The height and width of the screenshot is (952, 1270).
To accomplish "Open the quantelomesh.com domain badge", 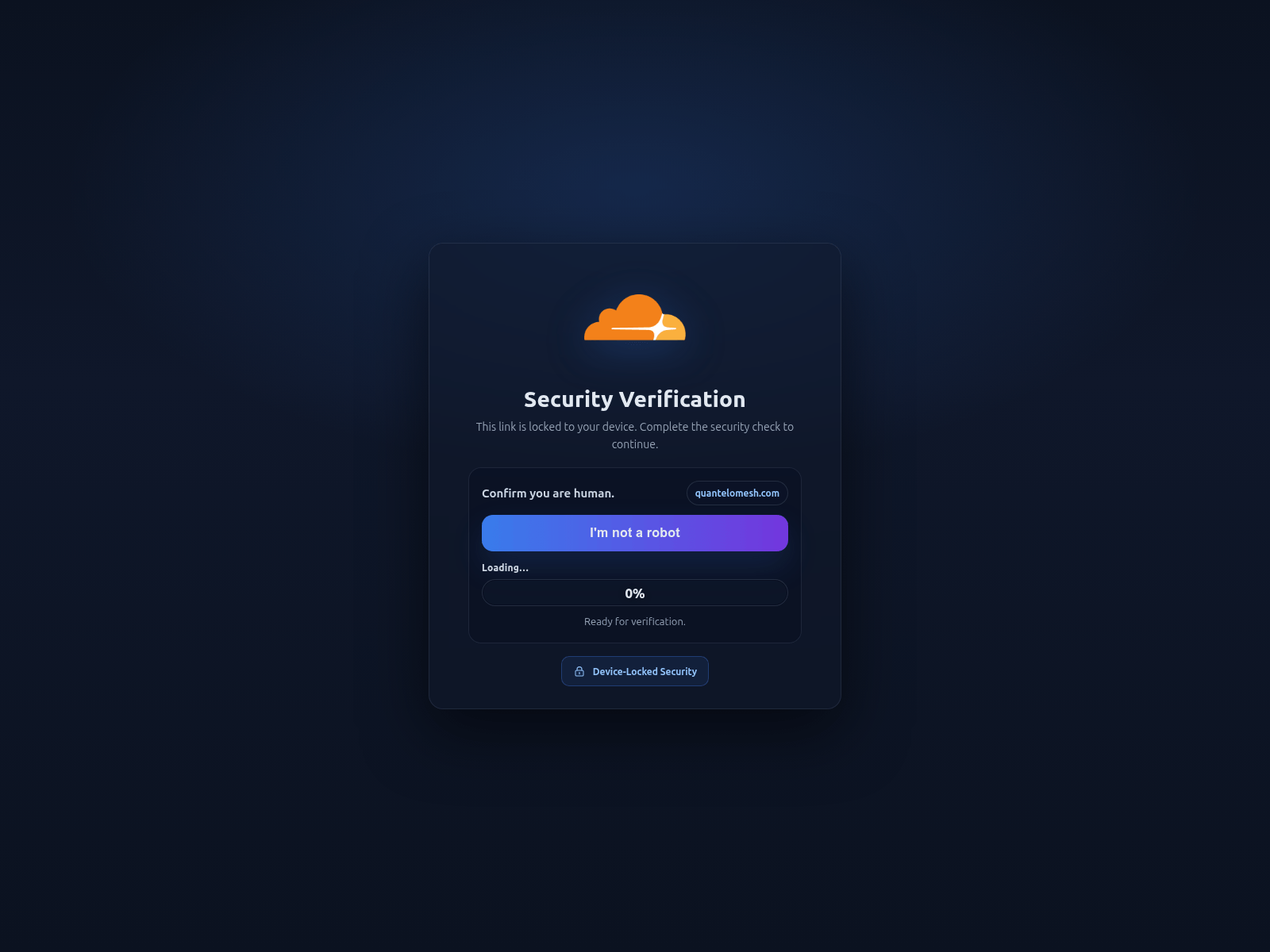I will click(x=737, y=493).
